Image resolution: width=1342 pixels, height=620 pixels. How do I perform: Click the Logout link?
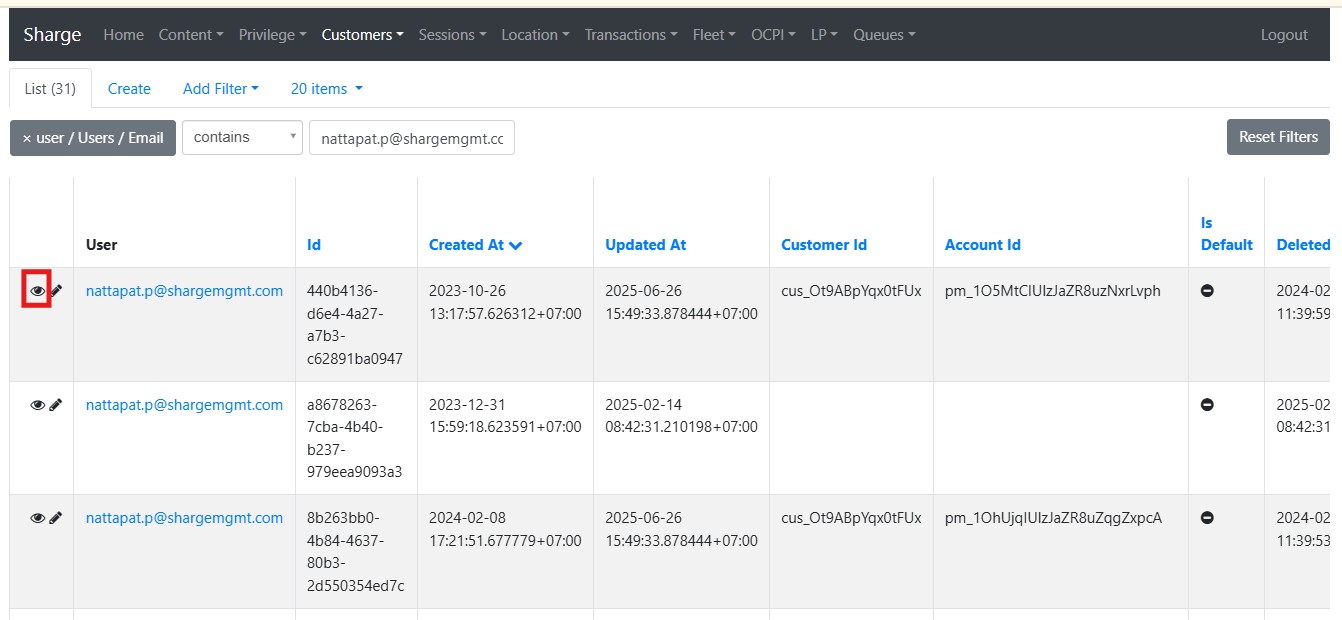coord(1284,35)
